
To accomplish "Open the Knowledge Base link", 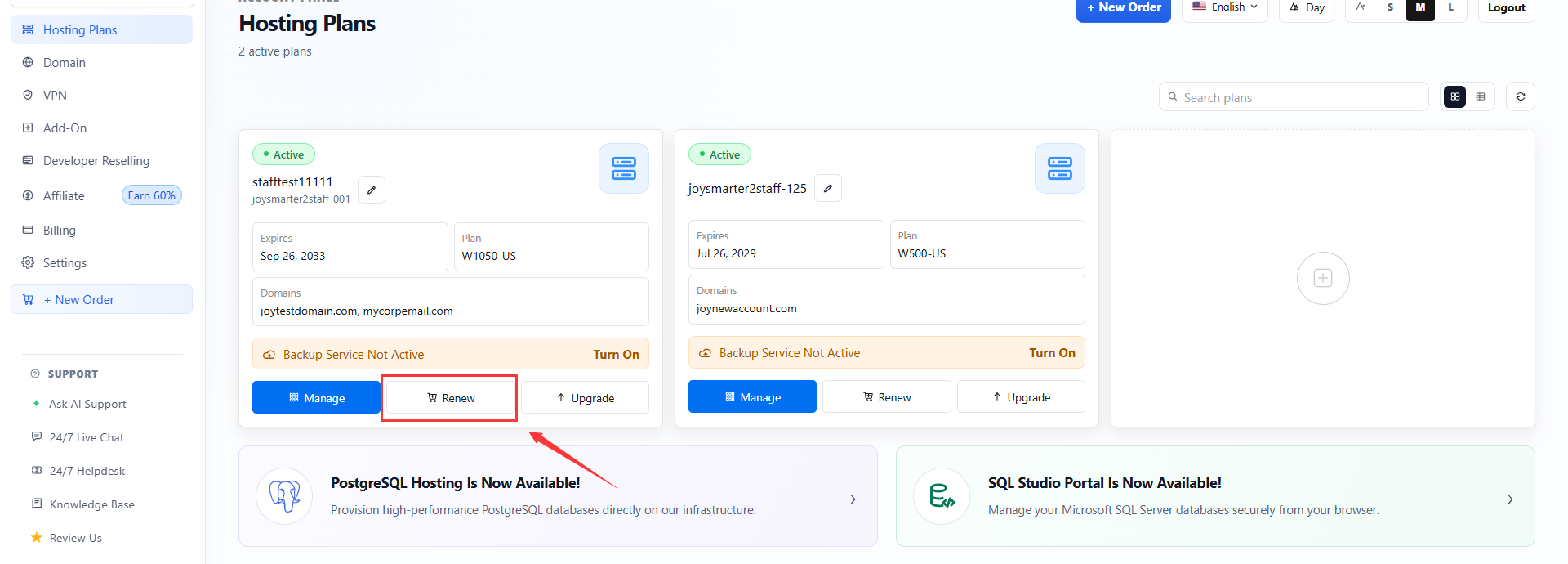I will 91,504.
